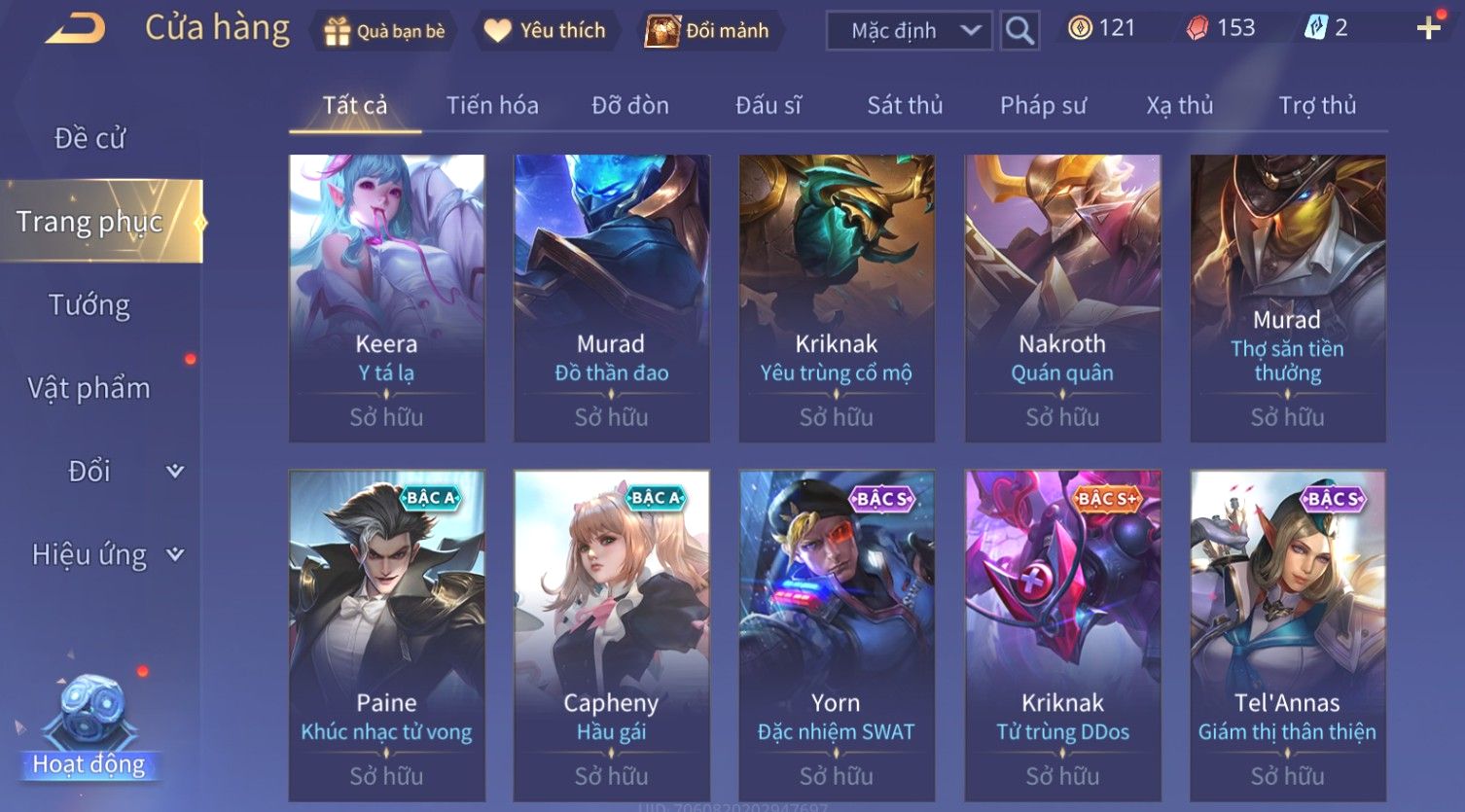The width and height of the screenshot is (1465, 812).
Task: Select Yorn Đặc nhiệm SWAT skin card
Action: pos(837,635)
